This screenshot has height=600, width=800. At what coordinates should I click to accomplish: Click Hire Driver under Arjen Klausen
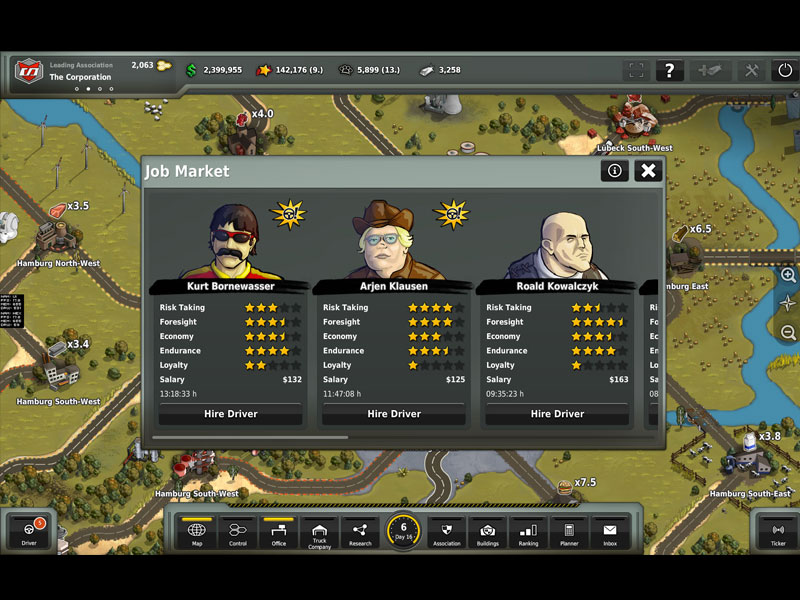(x=393, y=414)
